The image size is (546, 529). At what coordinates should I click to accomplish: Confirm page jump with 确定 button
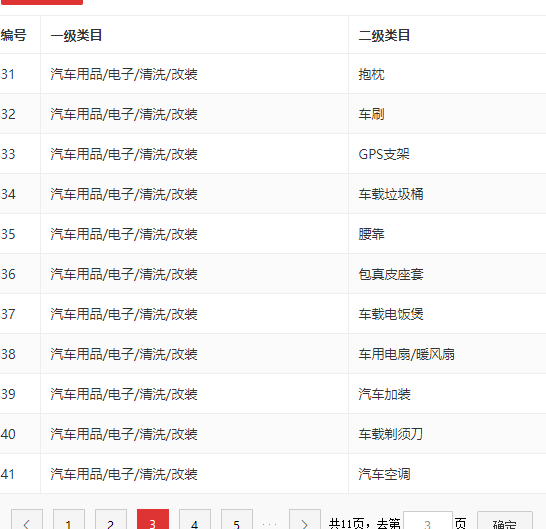click(x=505, y=521)
